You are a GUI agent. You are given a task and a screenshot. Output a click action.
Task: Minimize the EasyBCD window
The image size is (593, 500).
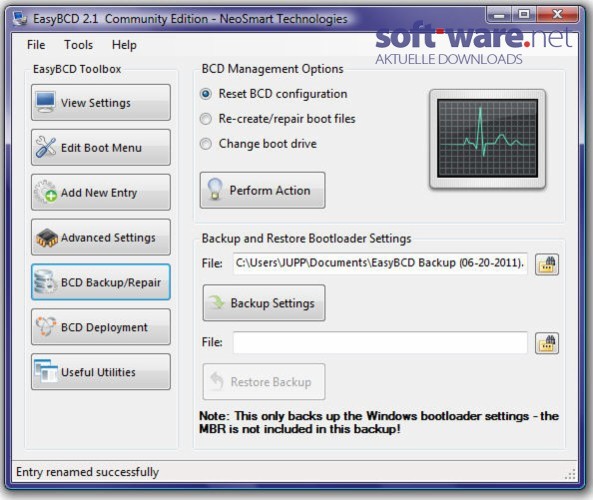pos(499,15)
